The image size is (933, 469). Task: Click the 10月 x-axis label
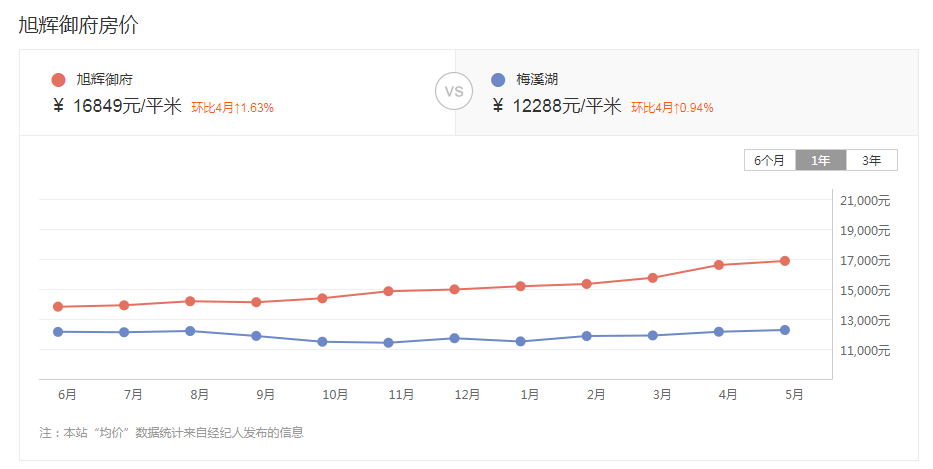click(335, 395)
